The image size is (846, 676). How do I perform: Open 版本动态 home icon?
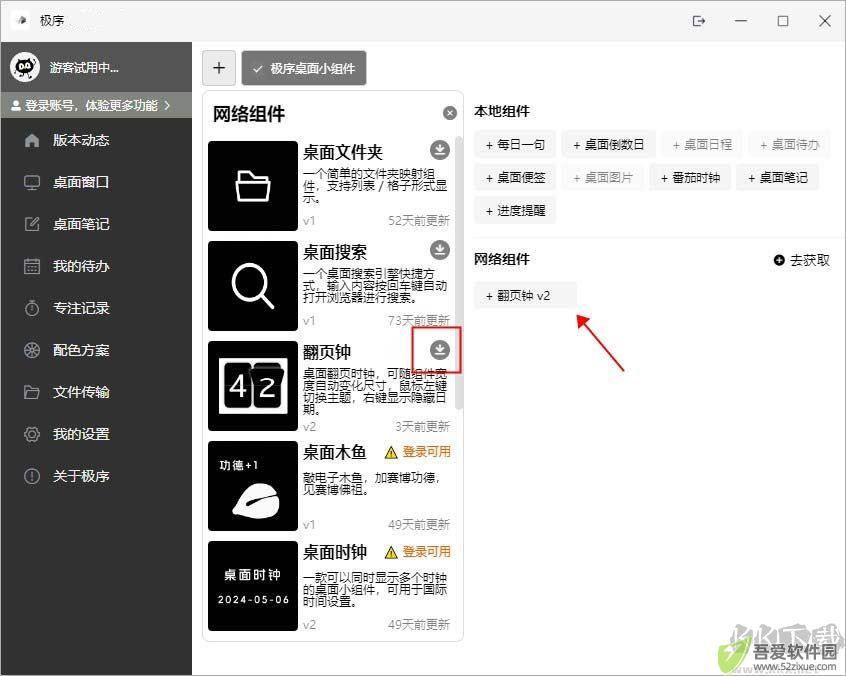point(32,140)
